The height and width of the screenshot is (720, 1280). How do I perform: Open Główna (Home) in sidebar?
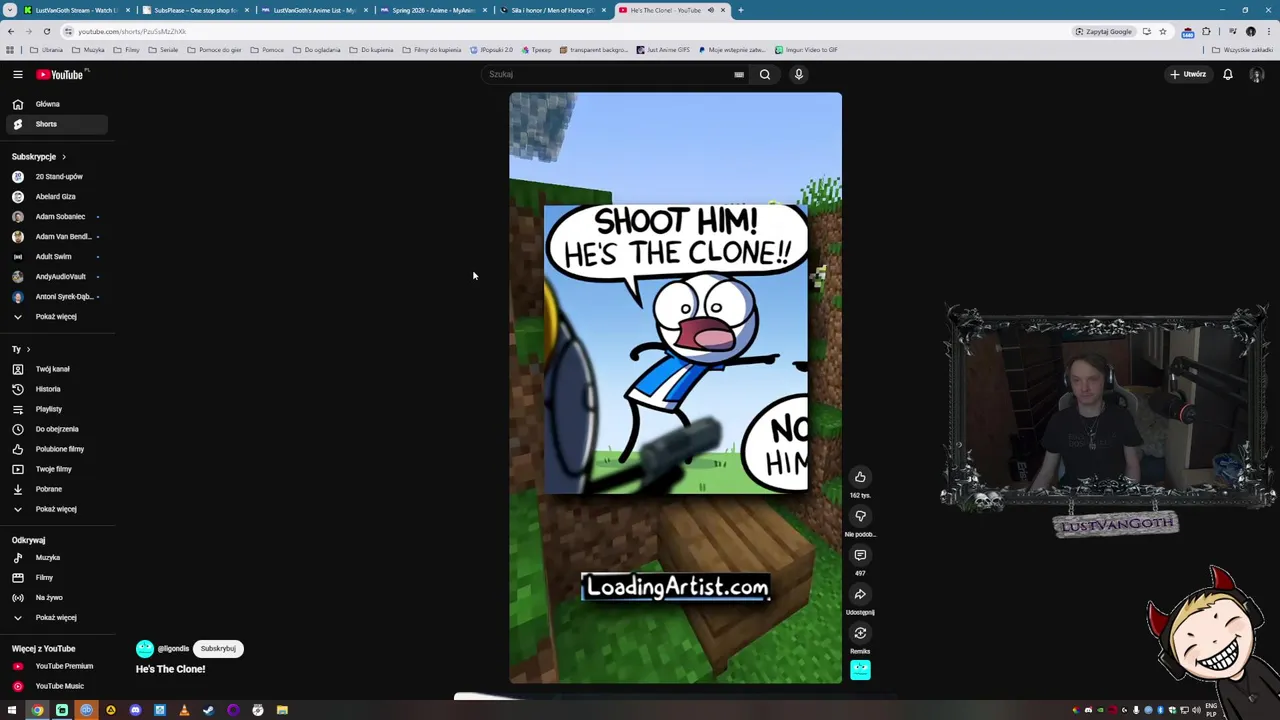click(x=57, y=104)
